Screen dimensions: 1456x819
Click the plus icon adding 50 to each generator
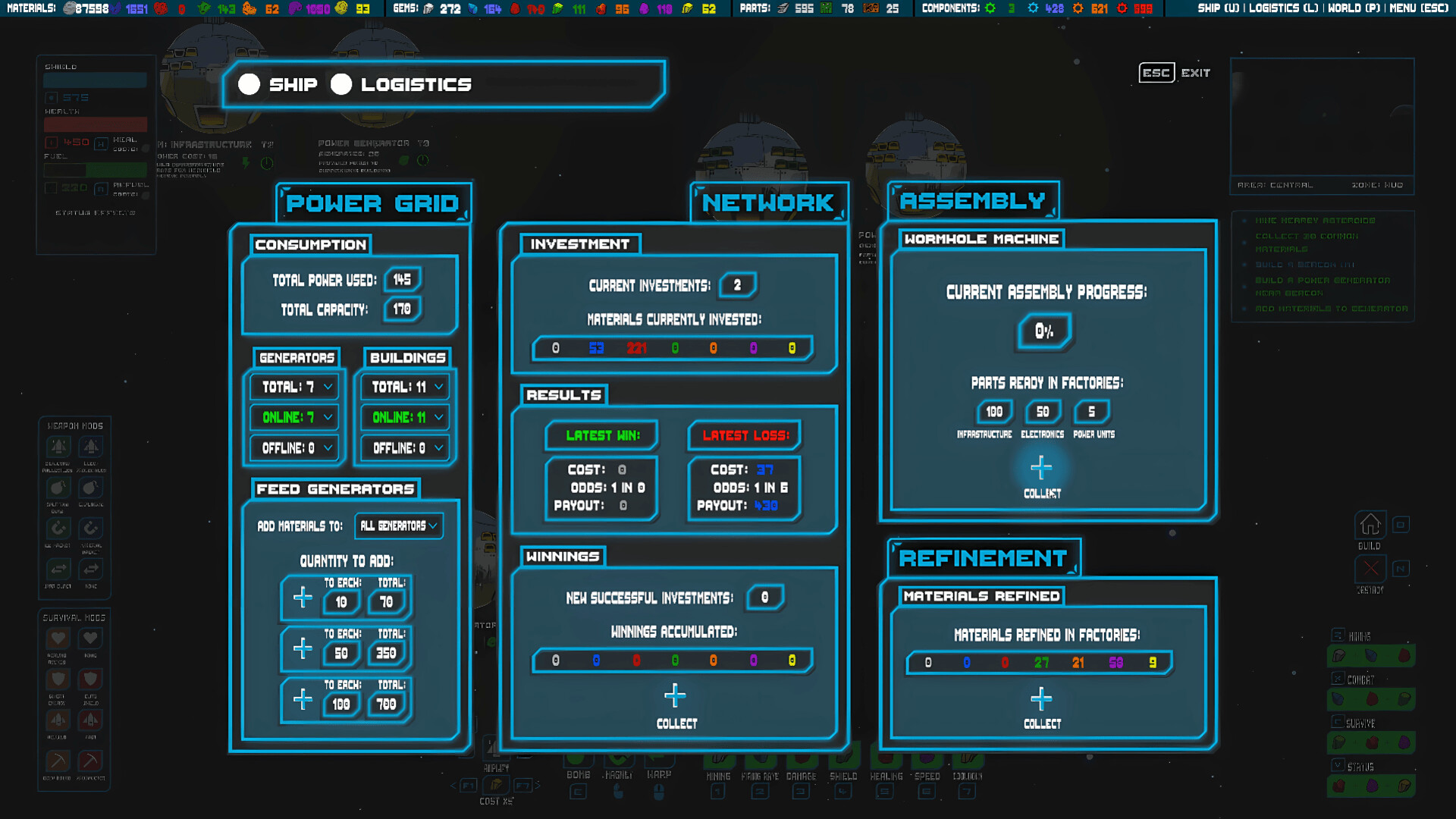point(303,648)
